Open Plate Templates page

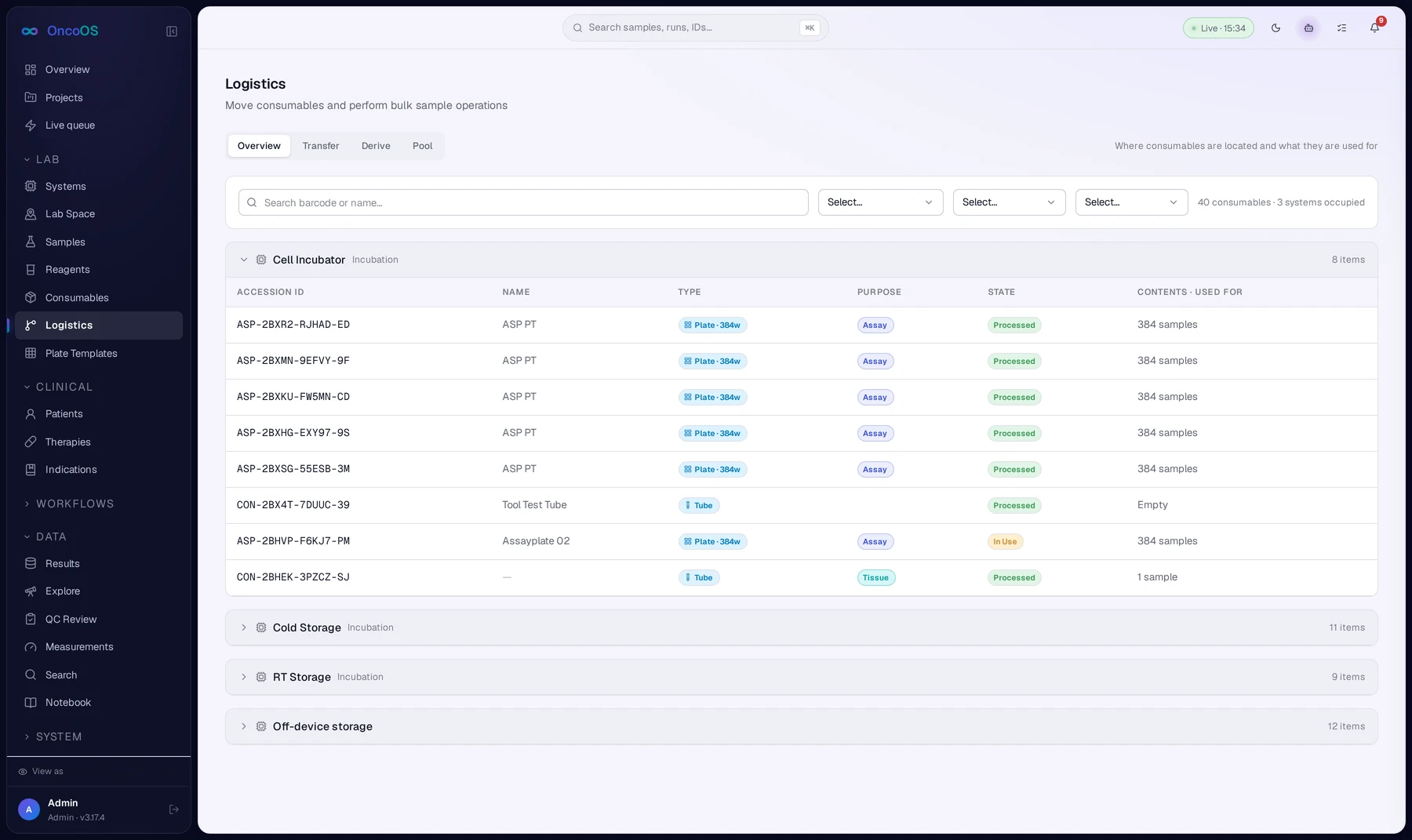pyautogui.click(x=99, y=354)
